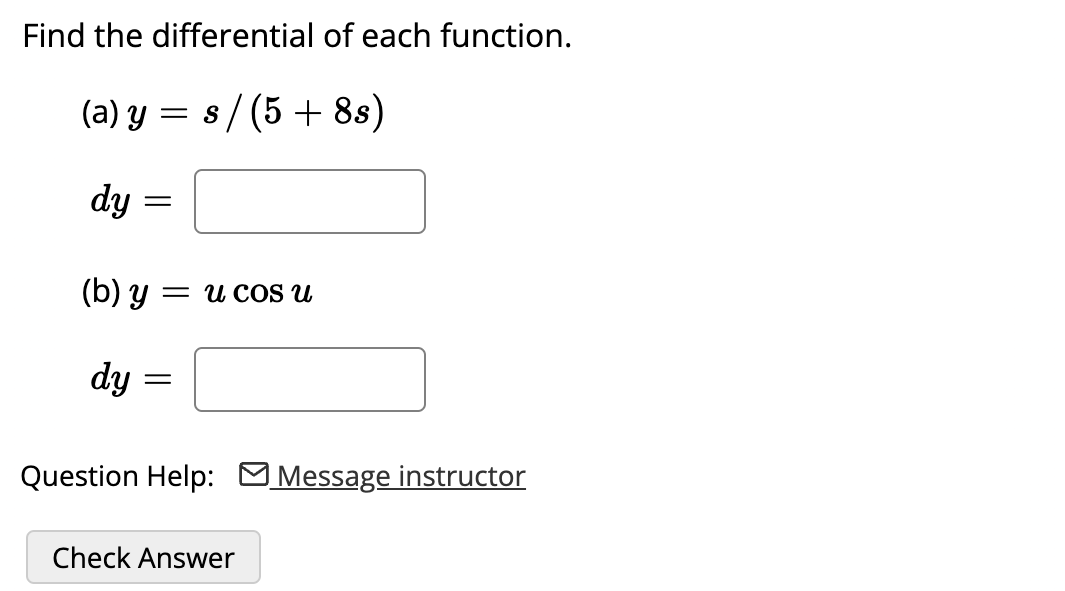
Task: Click inside the dy field under s/(5+8s)
Action: 309,201
